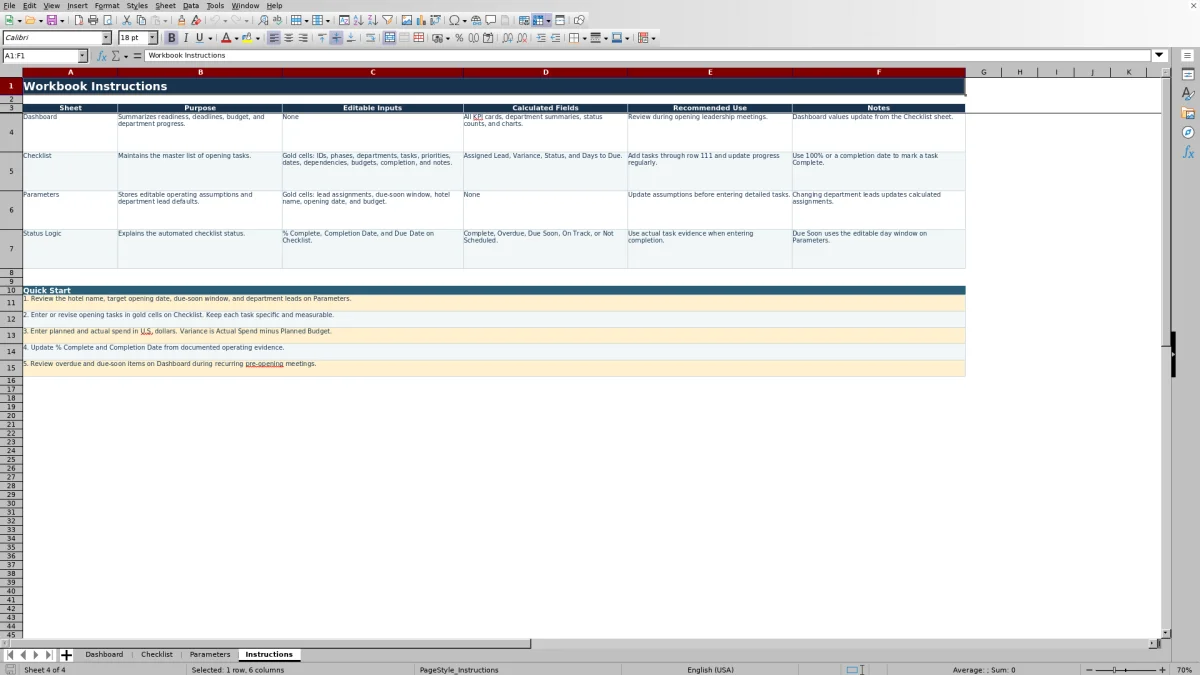Toggle Center Horizontally alignment button

coord(288,38)
